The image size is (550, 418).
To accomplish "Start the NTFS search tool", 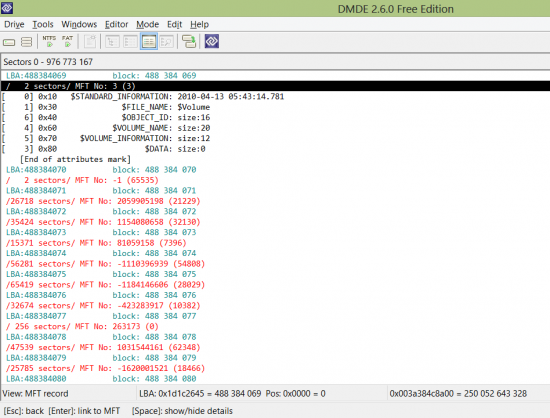I will [x=49, y=41].
